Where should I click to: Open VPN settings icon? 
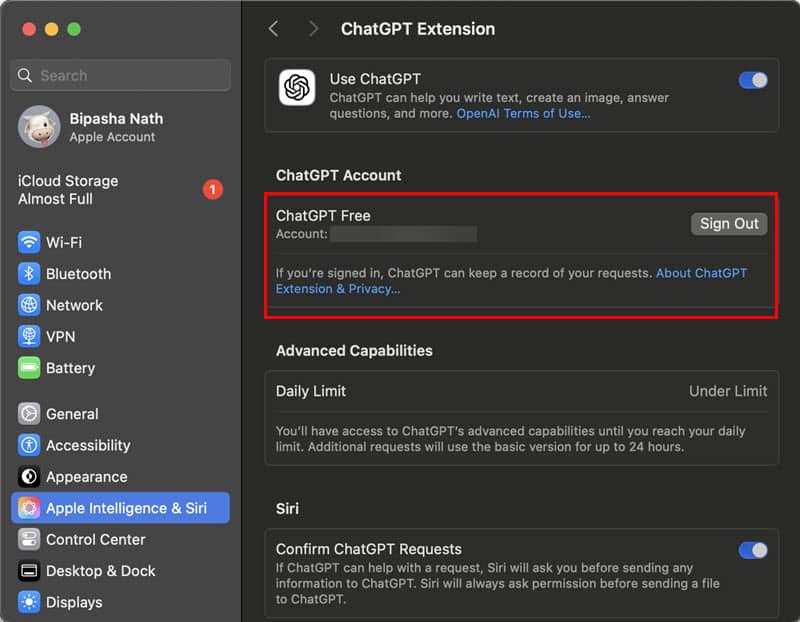29,337
